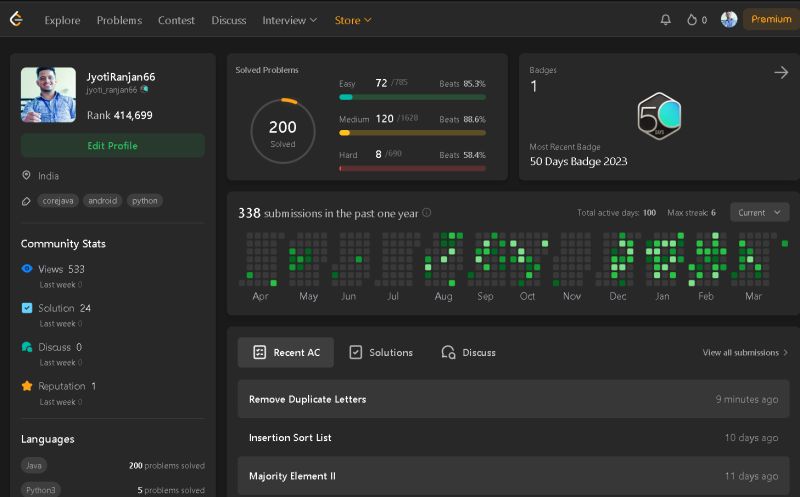Viewport: 800px width, 497px height.
Task: Click the 50 Days badge hexagon
Action: coord(659,116)
